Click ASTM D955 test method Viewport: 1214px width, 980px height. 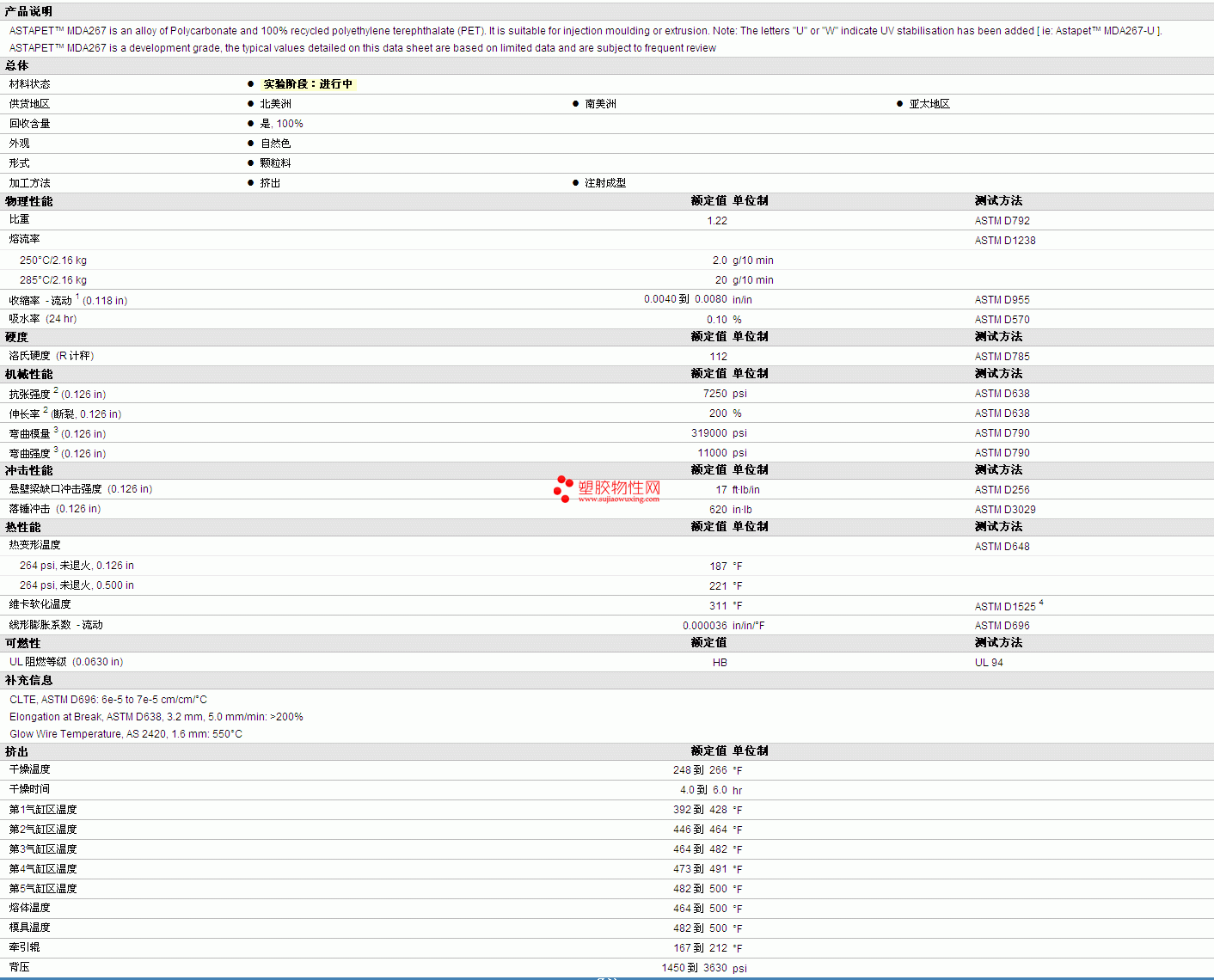pyautogui.click(x=1002, y=300)
